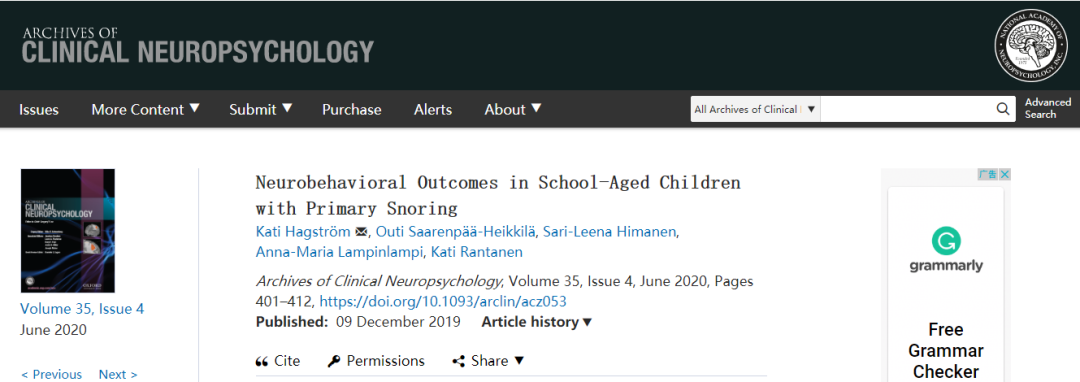
Task: Expand the Submit dropdown menu
Action: tap(260, 109)
